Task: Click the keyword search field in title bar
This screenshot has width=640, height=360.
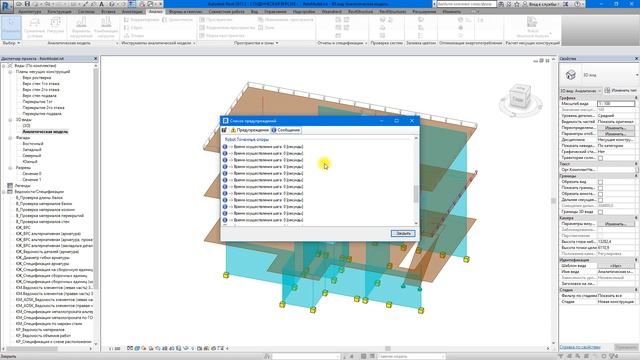Action: 467,4
